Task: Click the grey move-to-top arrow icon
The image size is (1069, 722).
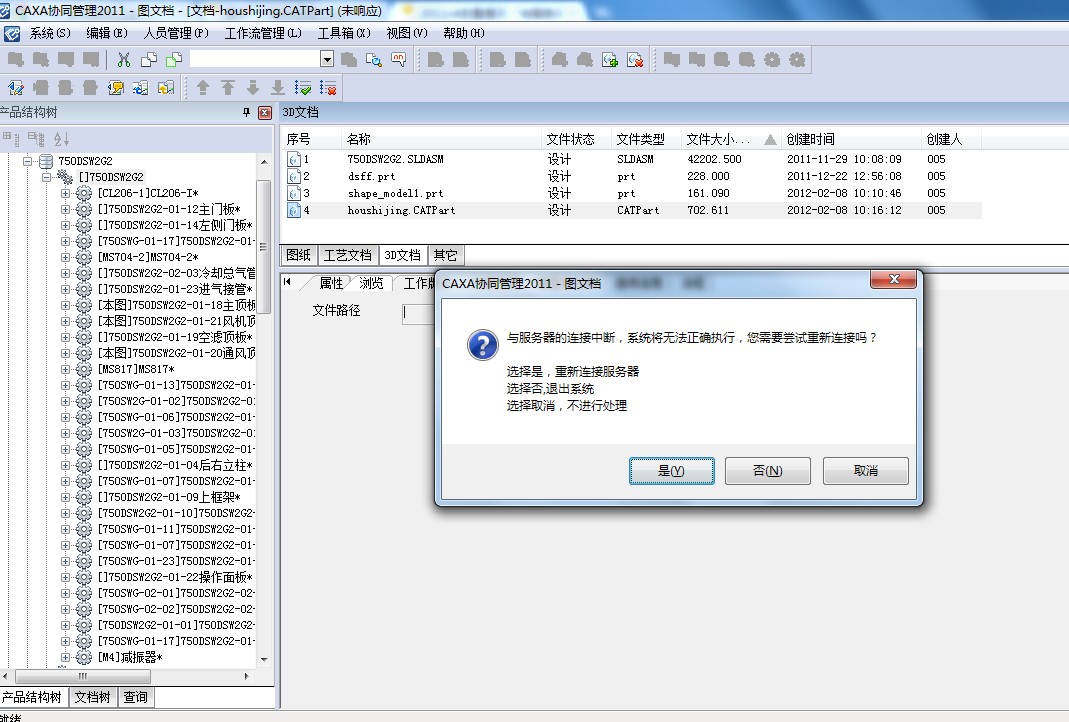Action: point(228,88)
